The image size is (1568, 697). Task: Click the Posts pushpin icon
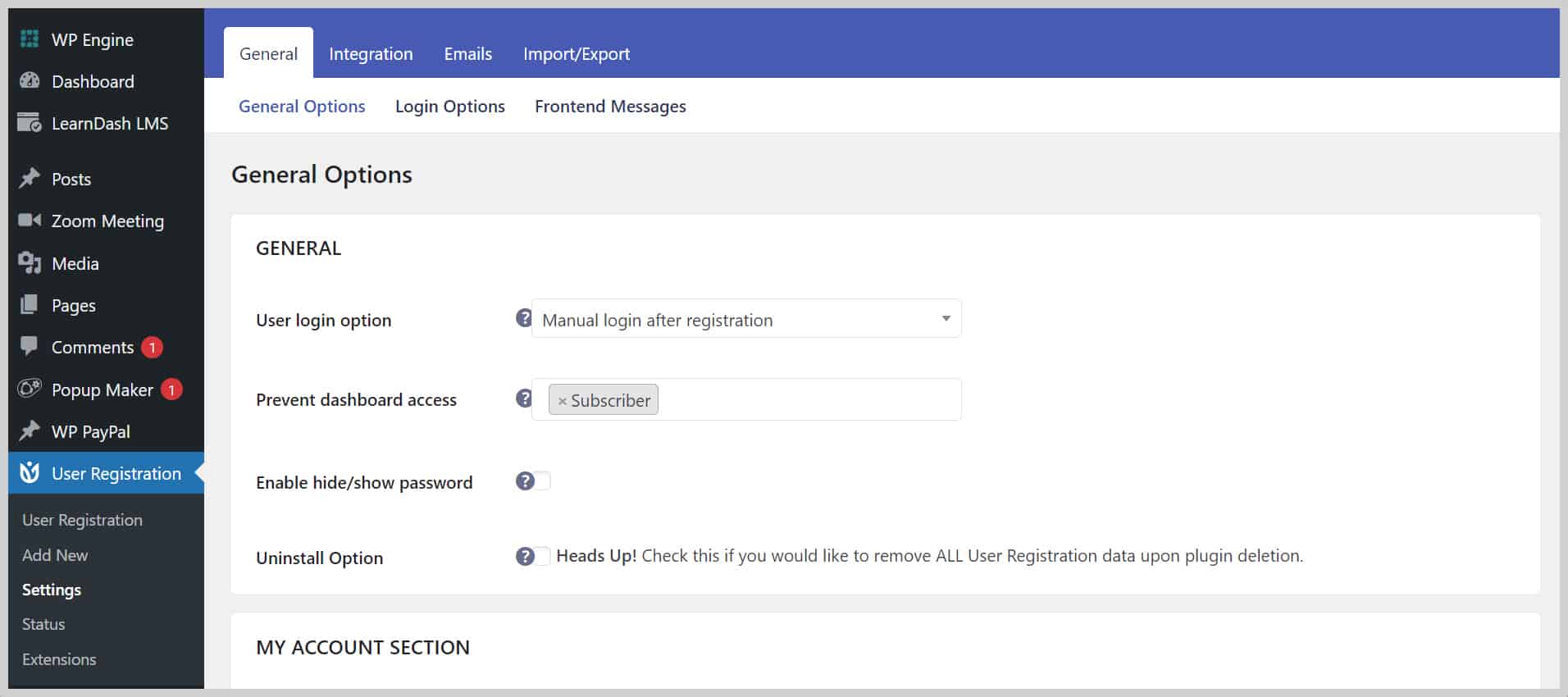[x=30, y=178]
